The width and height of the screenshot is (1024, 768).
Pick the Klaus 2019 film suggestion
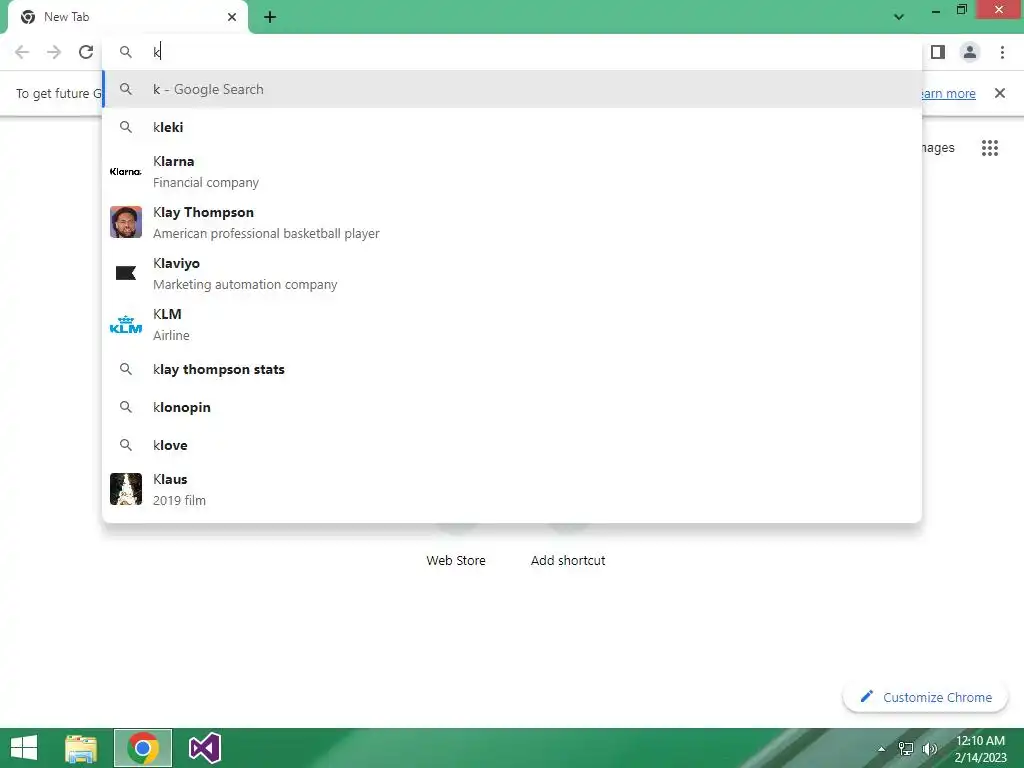coord(513,490)
